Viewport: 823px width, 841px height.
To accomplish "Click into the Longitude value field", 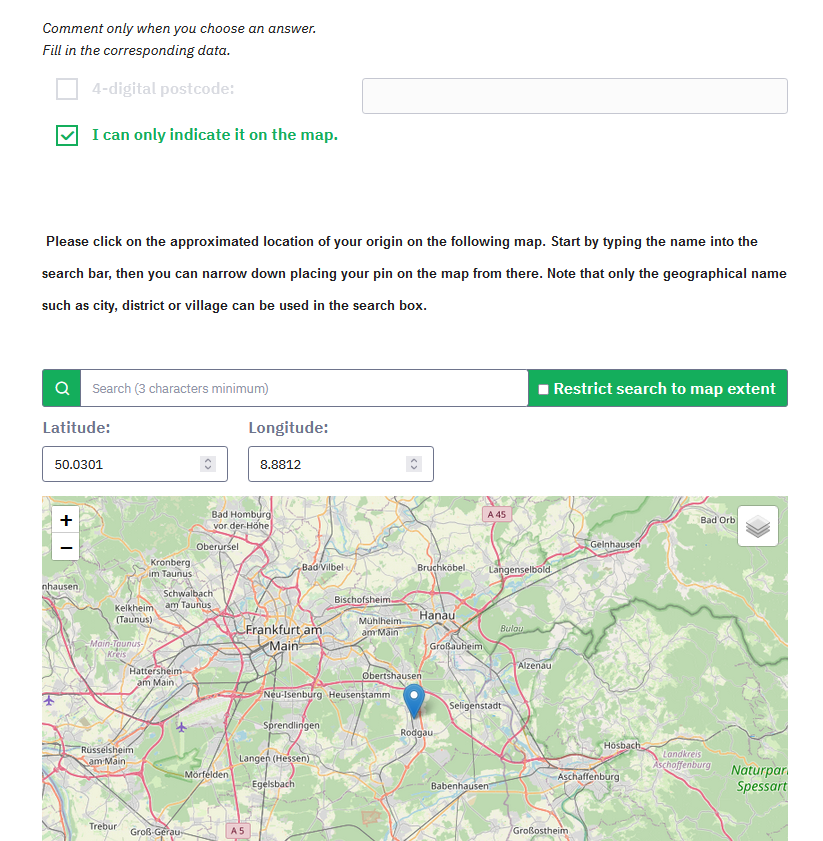I will coord(325,464).
